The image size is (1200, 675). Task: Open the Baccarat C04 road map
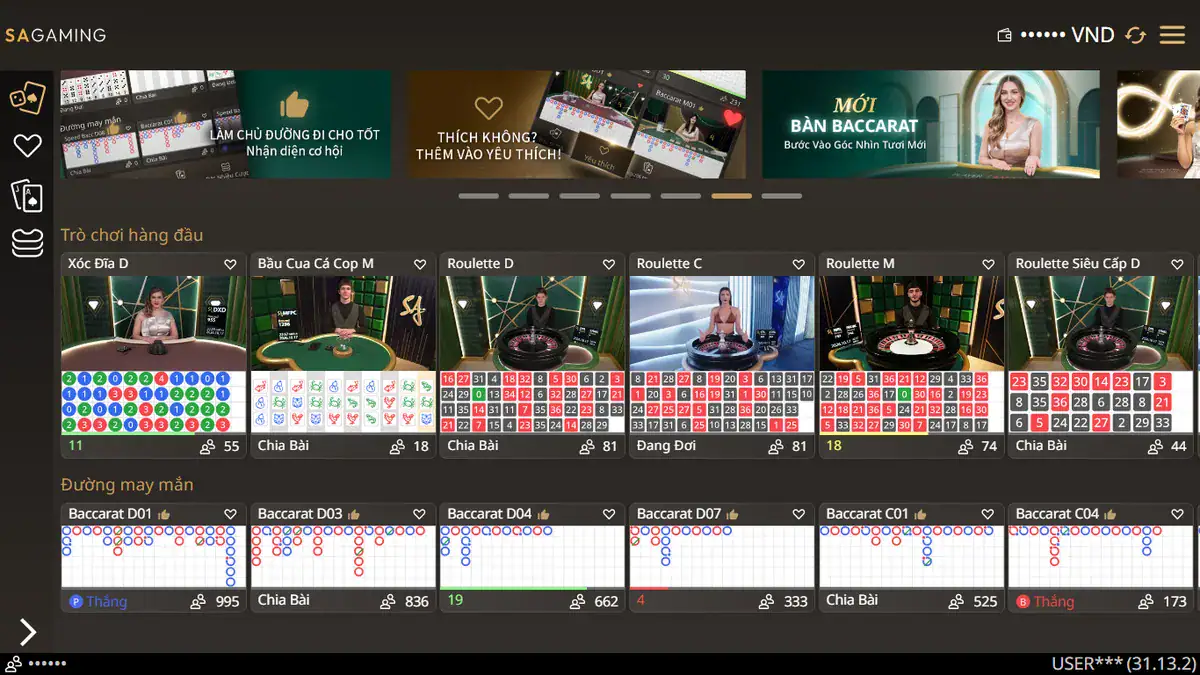pyautogui.click(x=1101, y=557)
